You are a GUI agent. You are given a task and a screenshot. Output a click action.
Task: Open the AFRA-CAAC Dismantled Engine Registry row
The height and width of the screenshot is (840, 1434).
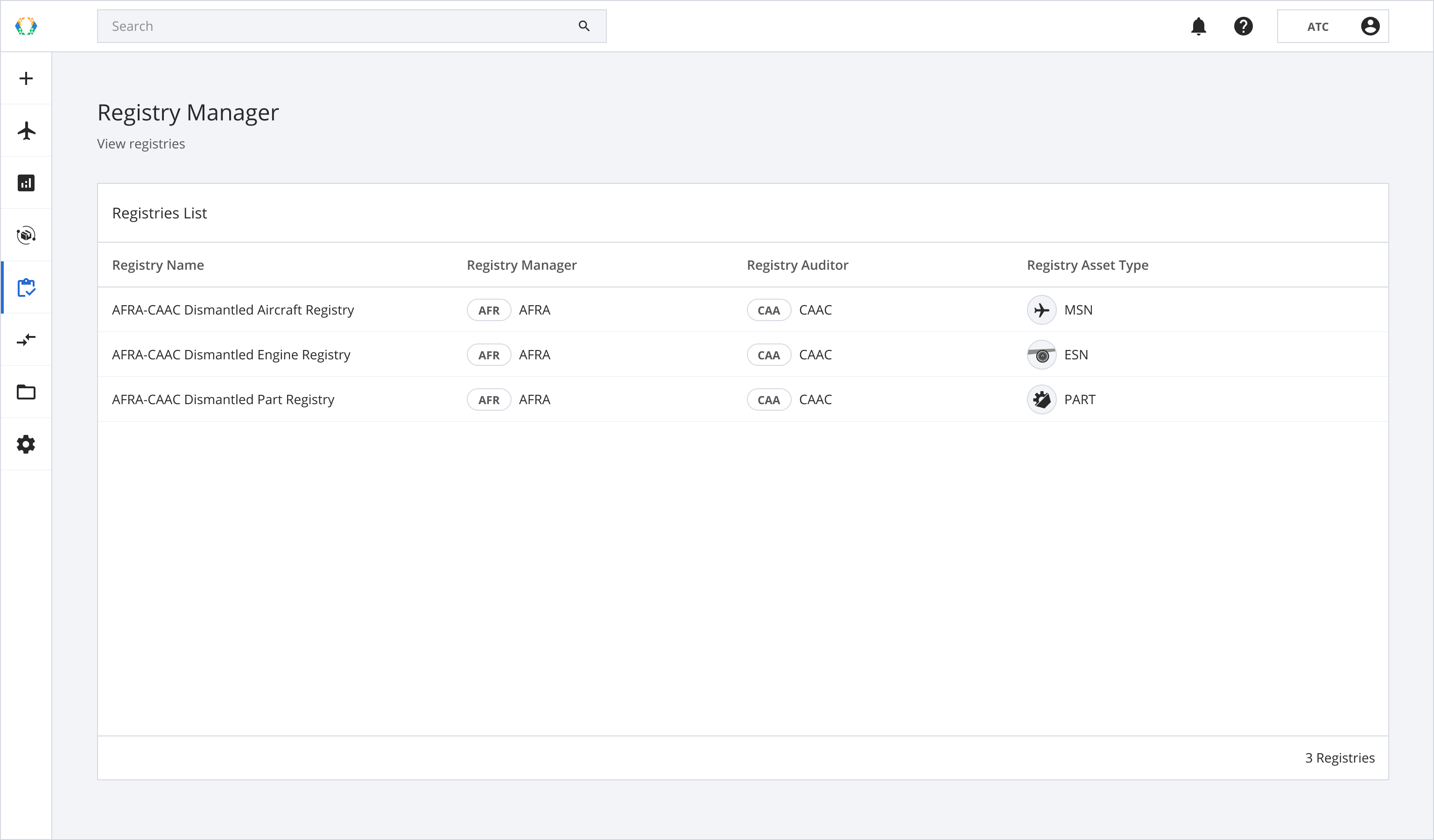[x=231, y=355]
